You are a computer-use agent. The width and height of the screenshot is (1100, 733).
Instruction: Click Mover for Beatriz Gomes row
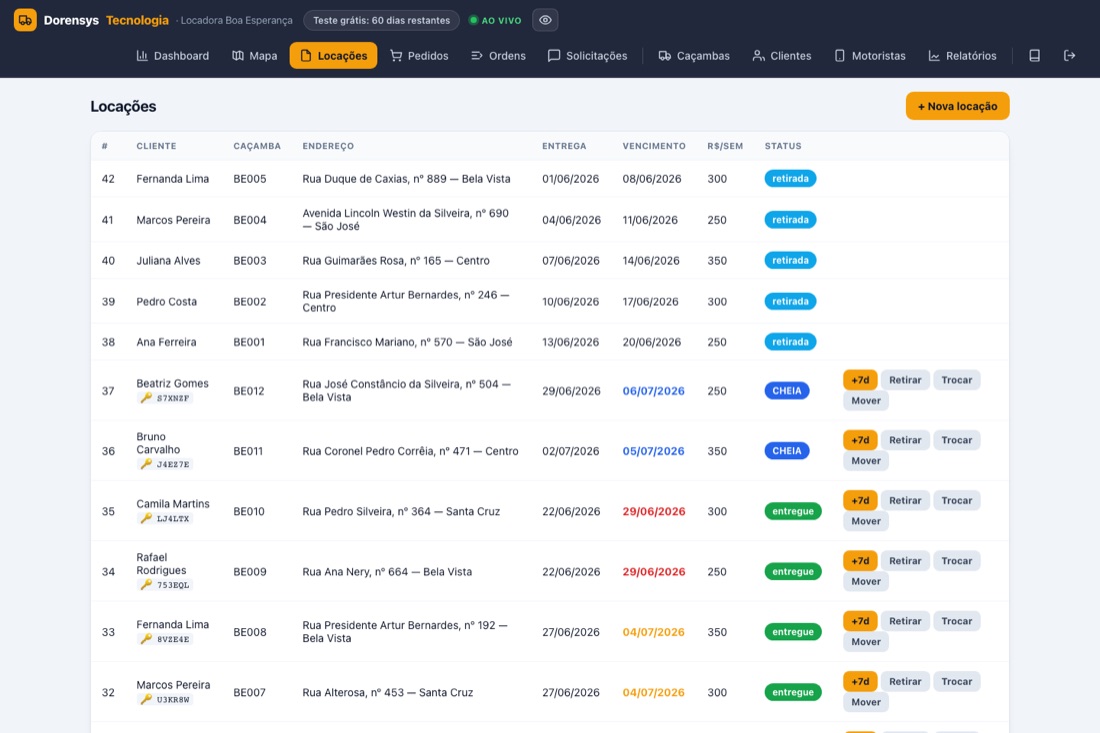866,401
